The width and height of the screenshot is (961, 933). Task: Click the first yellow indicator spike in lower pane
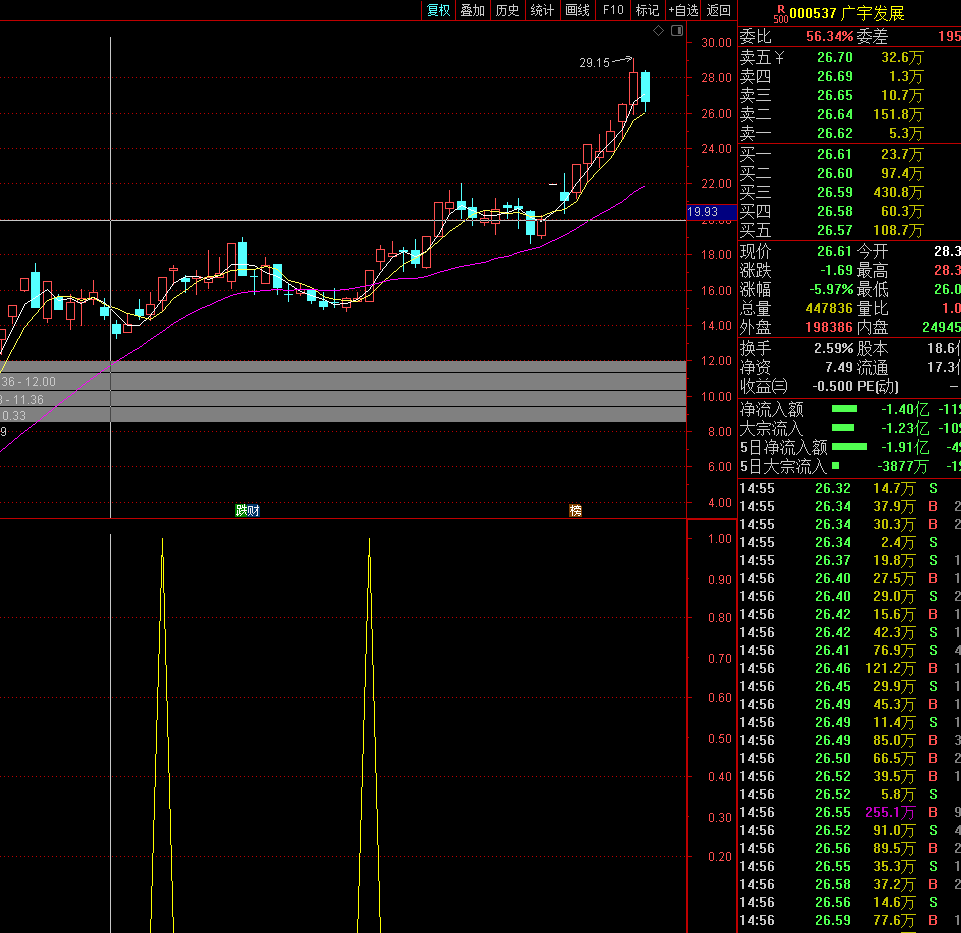tap(162, 736)
